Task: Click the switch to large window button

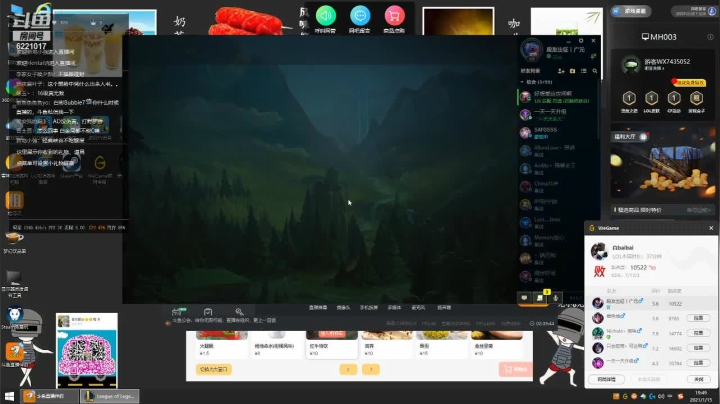Action: coord(214,369)
